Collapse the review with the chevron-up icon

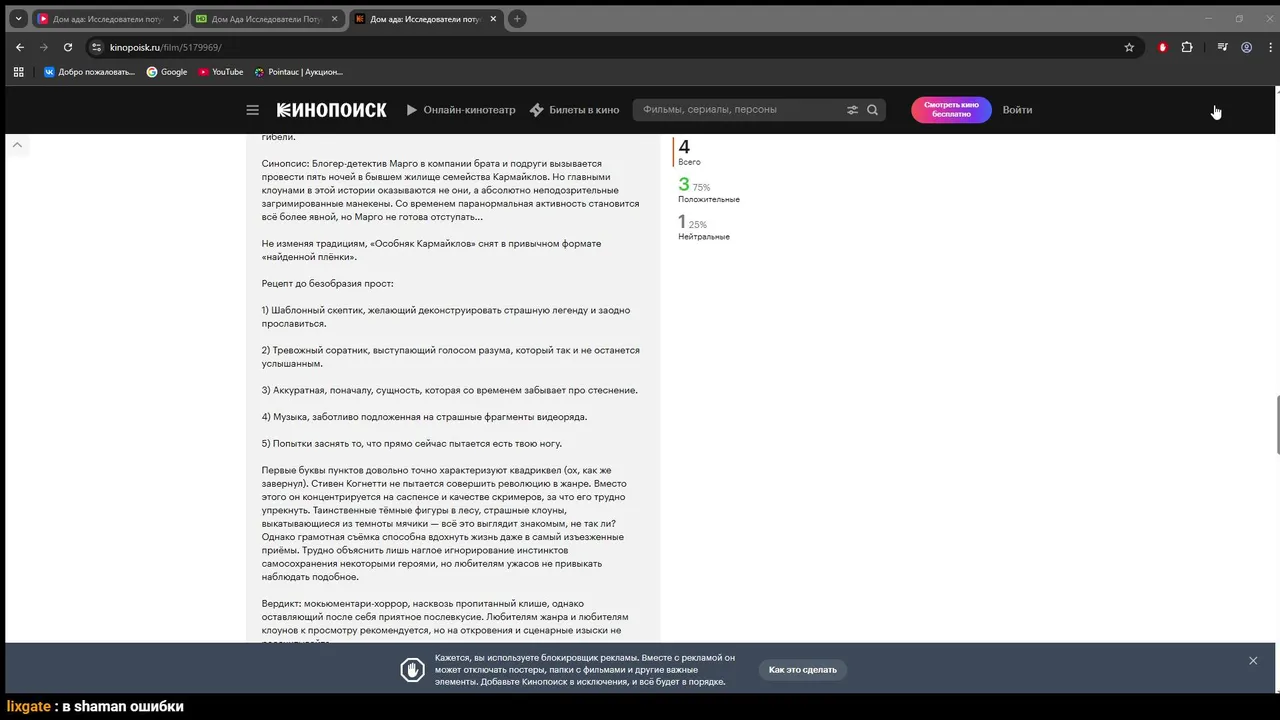pos(17,145)
